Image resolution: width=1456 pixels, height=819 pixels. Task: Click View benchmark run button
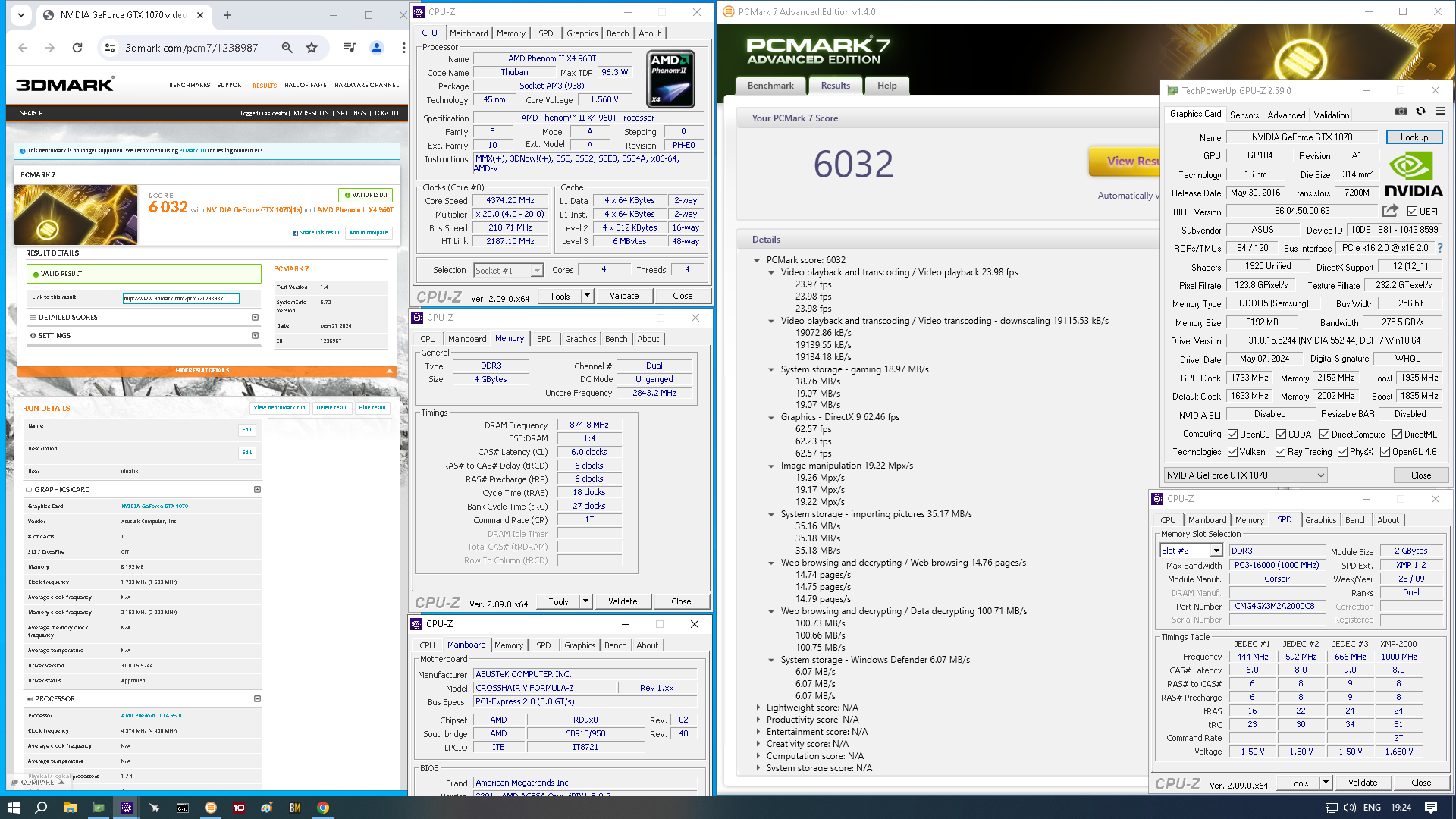[280, 408]
